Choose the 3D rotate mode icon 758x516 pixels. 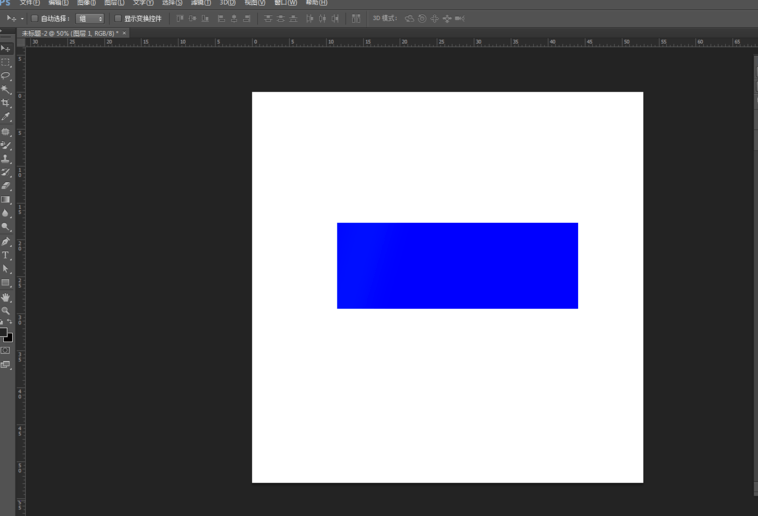tap(409, 18)
